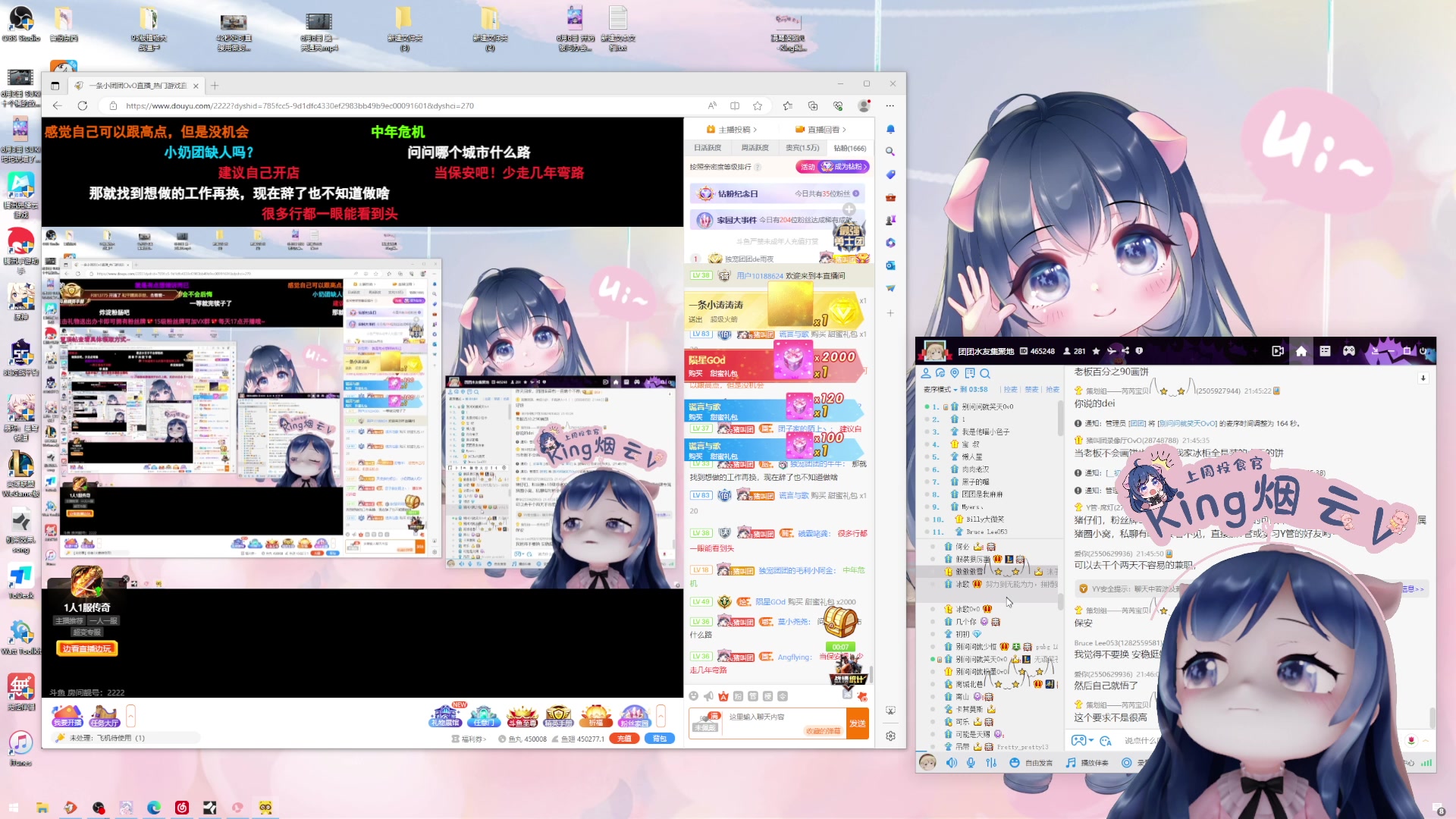The image size is (1456, 819).
Task: Toggle 禁麦 in the mic queue controls
Action: pyautogui.click(x=1031, y=389)
